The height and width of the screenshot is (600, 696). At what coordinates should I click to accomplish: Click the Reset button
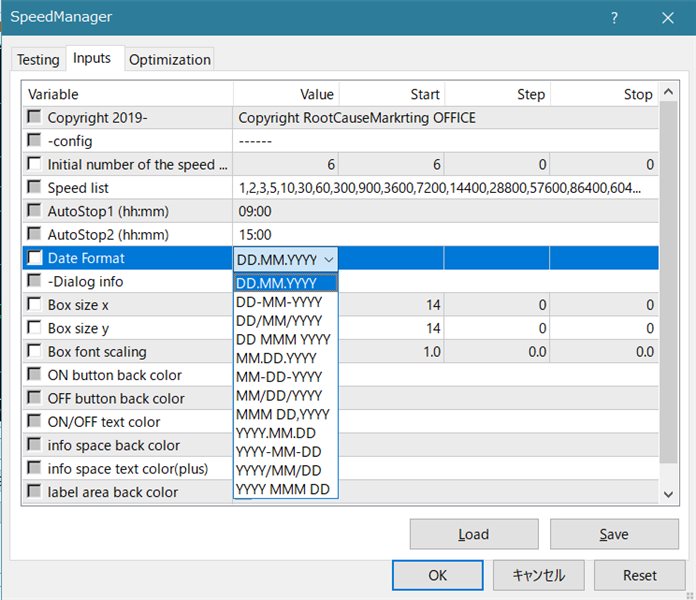tap(640, 575)
